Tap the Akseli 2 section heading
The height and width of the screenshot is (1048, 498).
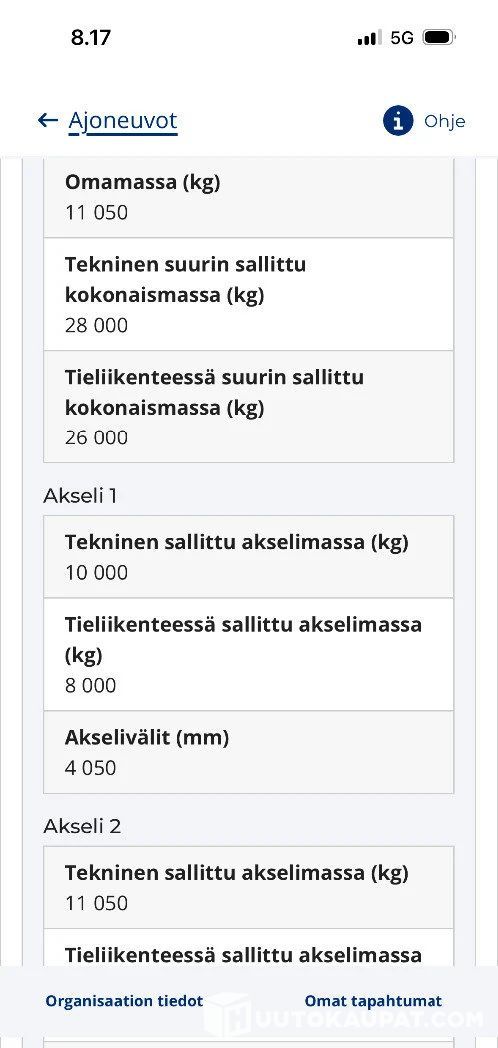pos(82,826)
